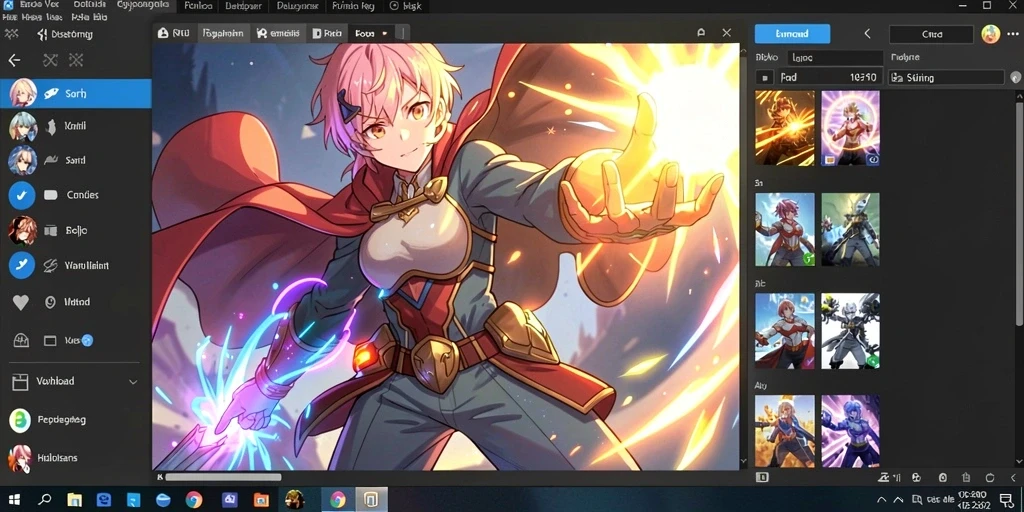This screenshot has height=512, width=1024.
Task: Toggle the blue check circle next to Varuliaint
Action: click(22, 265)
